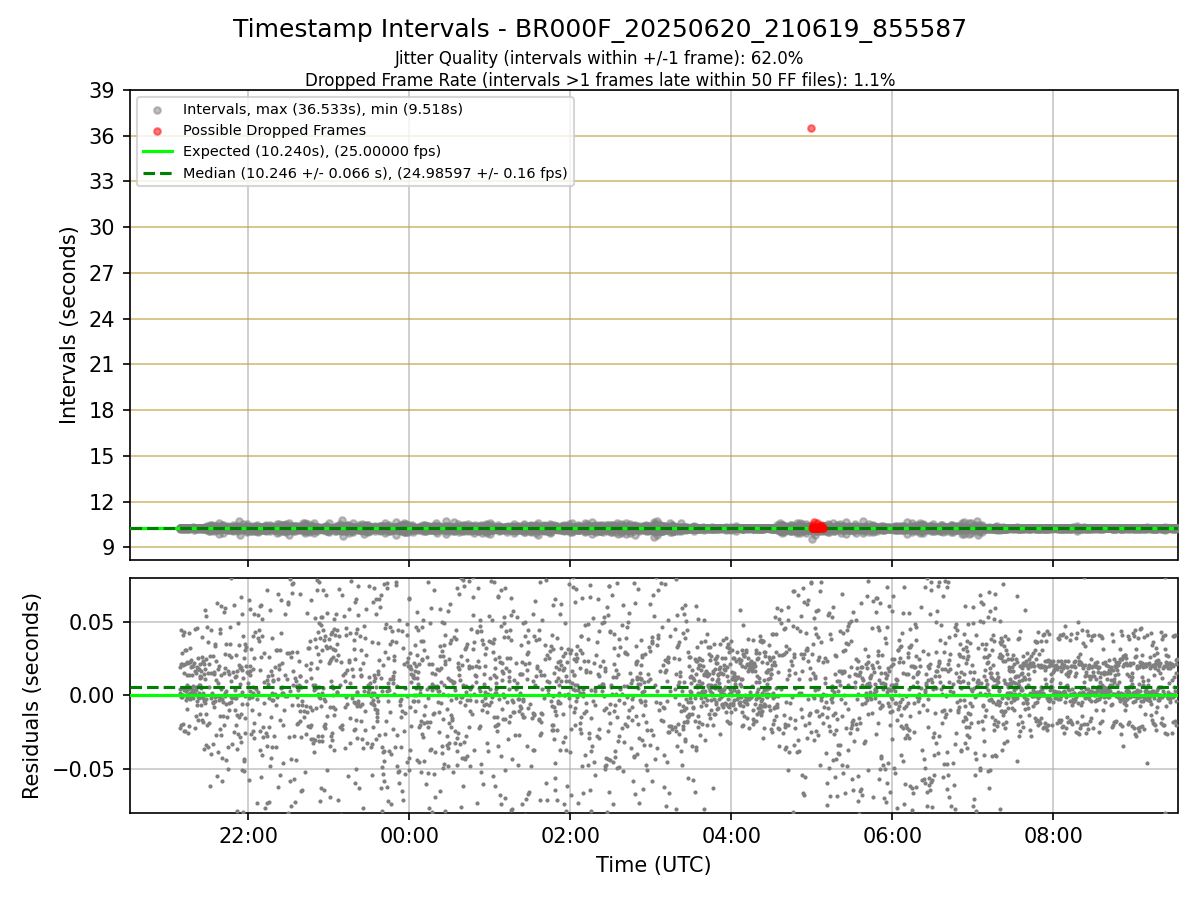
Task: Click y-axis tick label 39
Action: [102, 90]
